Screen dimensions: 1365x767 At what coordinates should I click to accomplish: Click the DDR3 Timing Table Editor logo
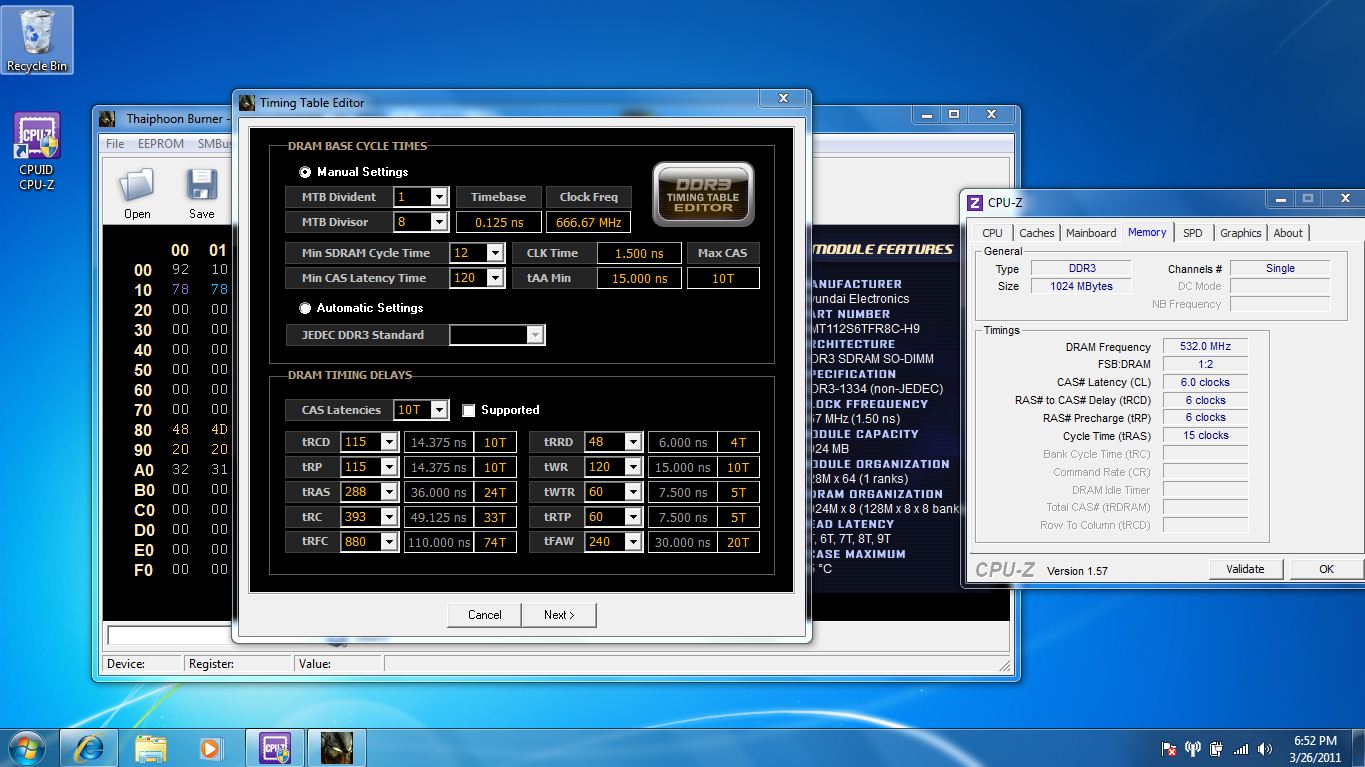pos(704,194)
